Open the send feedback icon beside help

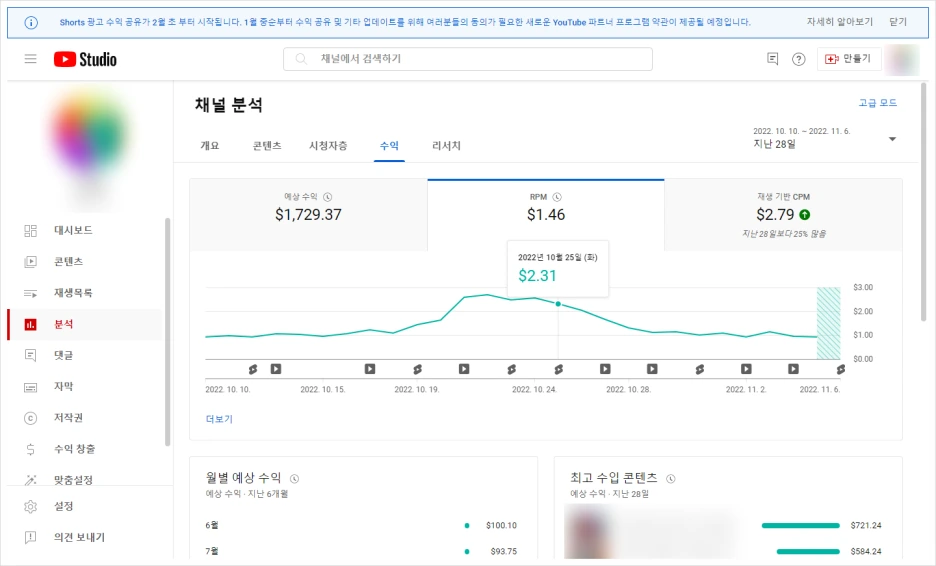coord(772,59)
